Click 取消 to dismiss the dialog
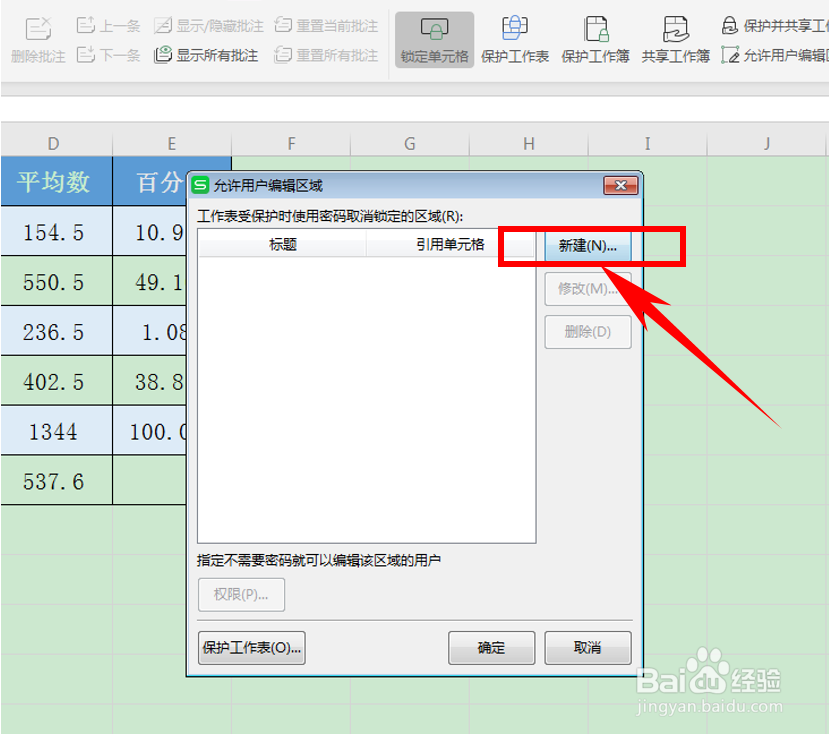The width and height of the screenshot is (829, 735). click(587, 648)
